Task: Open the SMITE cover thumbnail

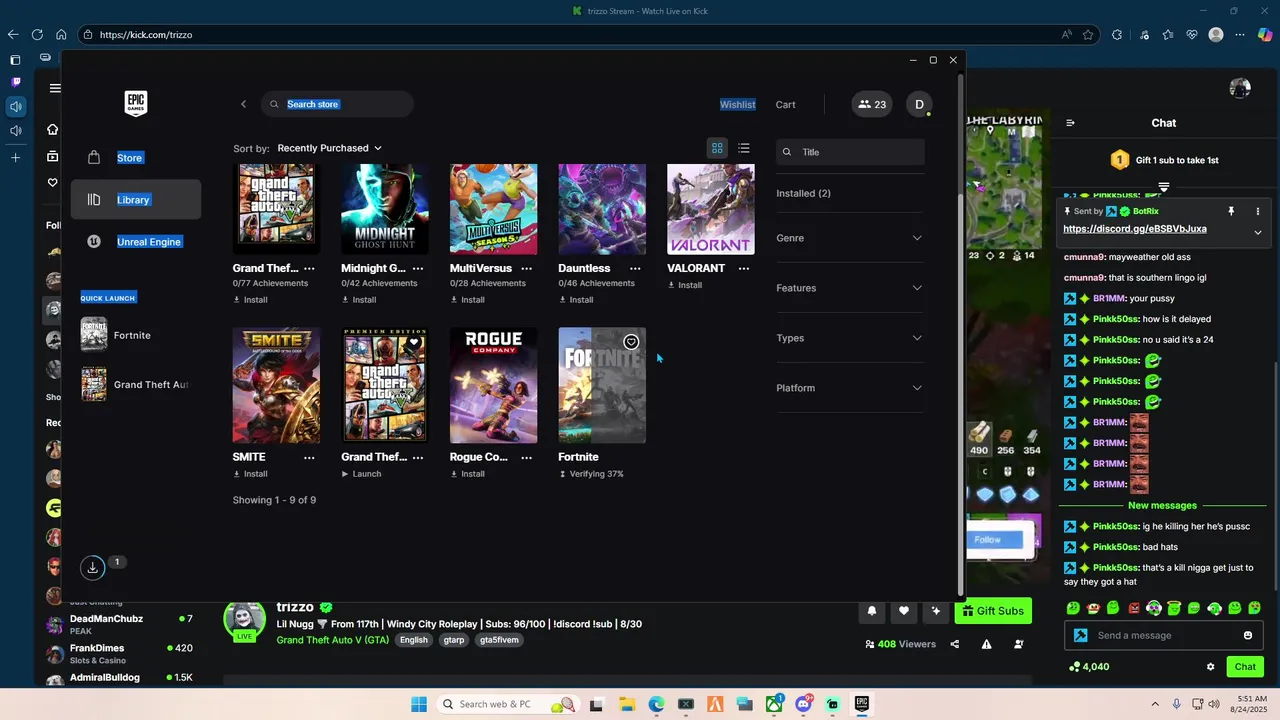Action: [276, 385]
